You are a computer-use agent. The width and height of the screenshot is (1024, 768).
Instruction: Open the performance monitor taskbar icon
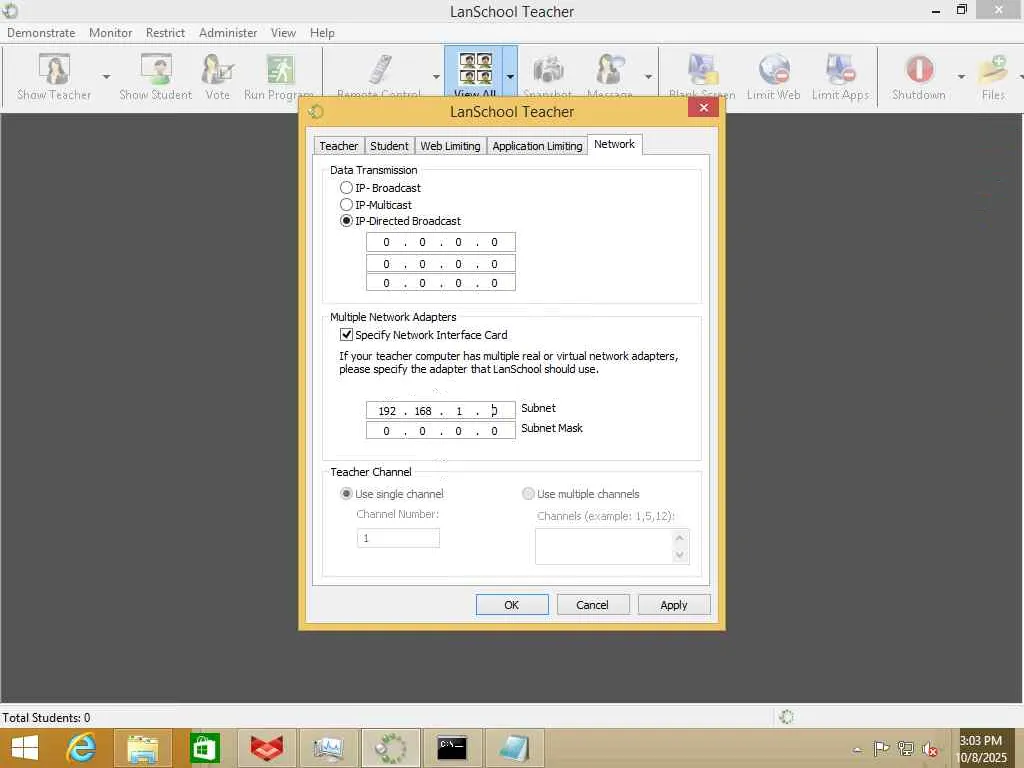(328, 748)
